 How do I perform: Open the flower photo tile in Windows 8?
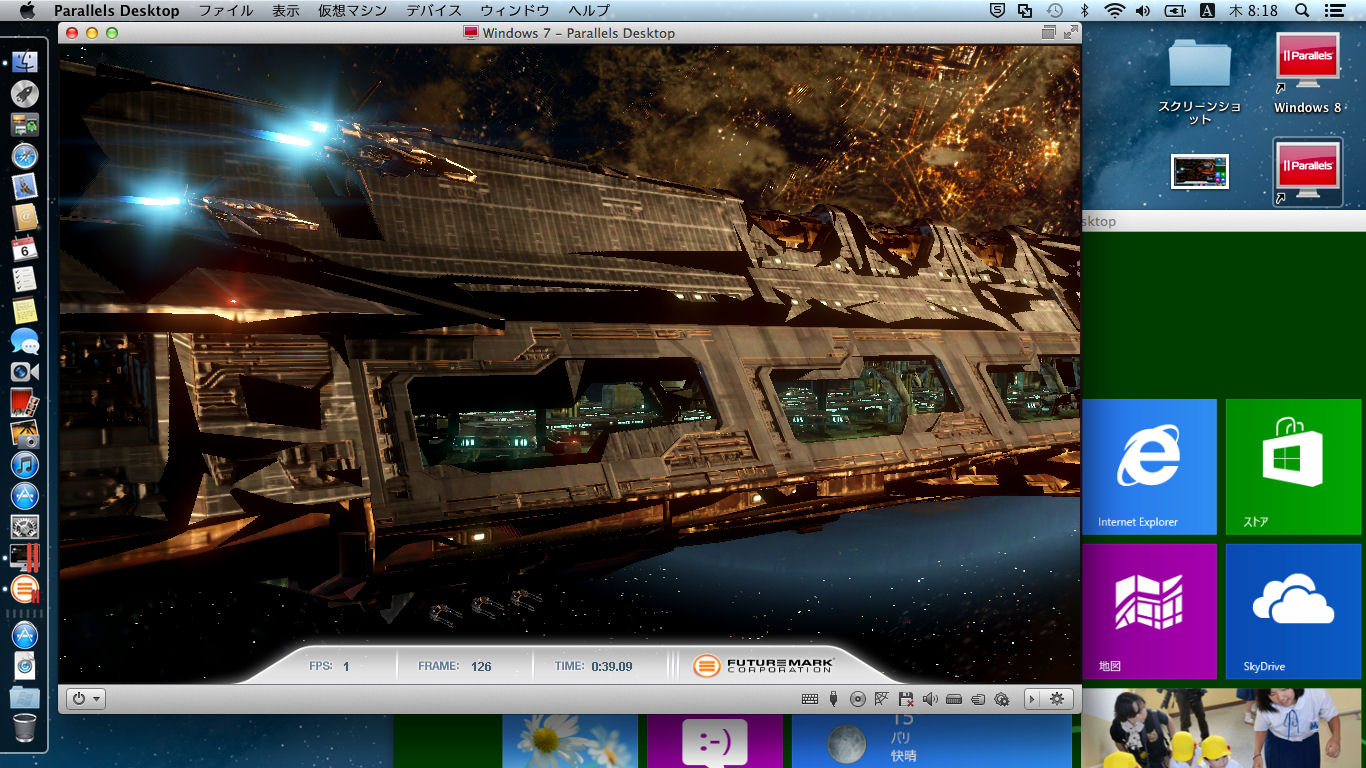[570, 741]
